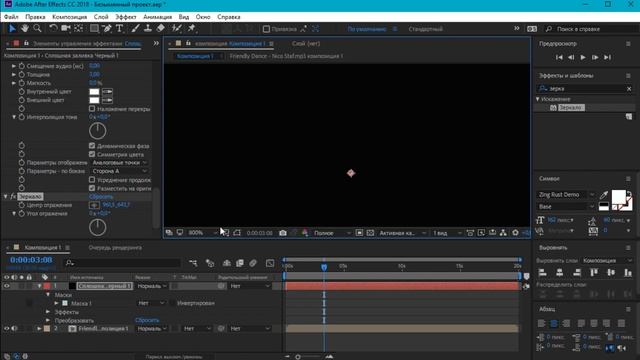This screenshot has width=640, height=360.
Task: Open the Файл menu
Action: 11,17
